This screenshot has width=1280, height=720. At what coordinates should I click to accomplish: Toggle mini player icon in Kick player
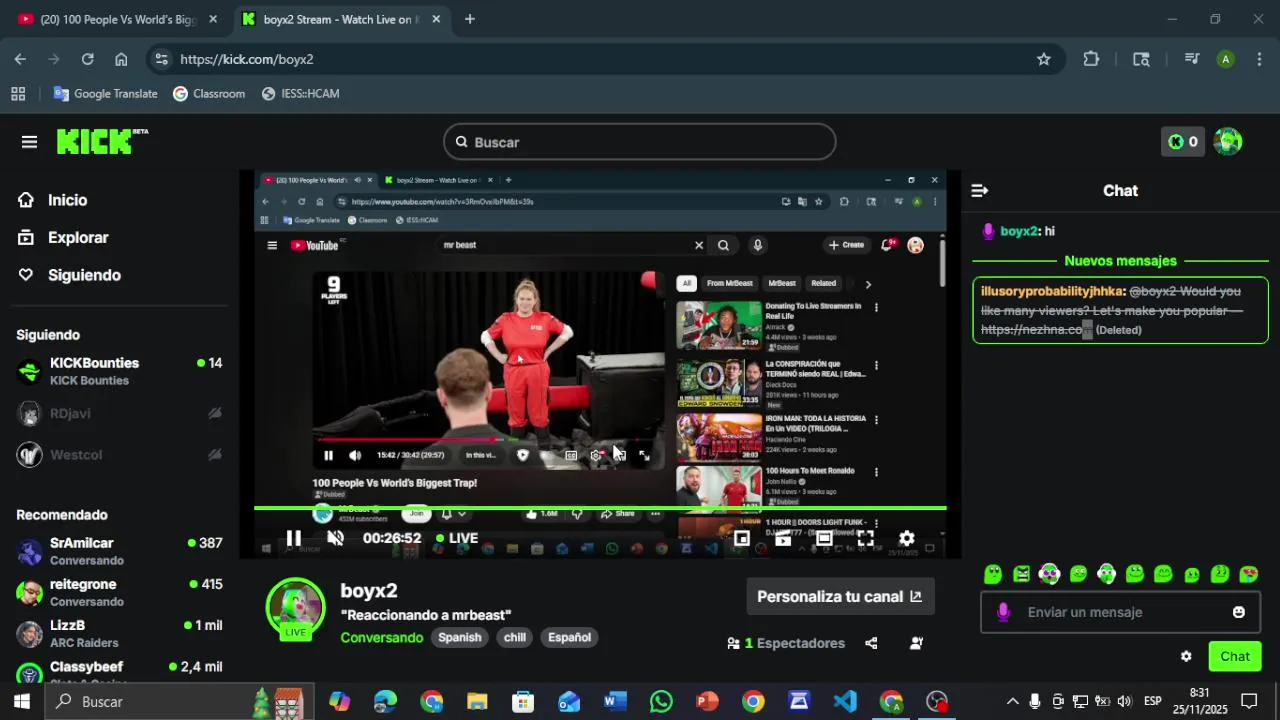742,538
